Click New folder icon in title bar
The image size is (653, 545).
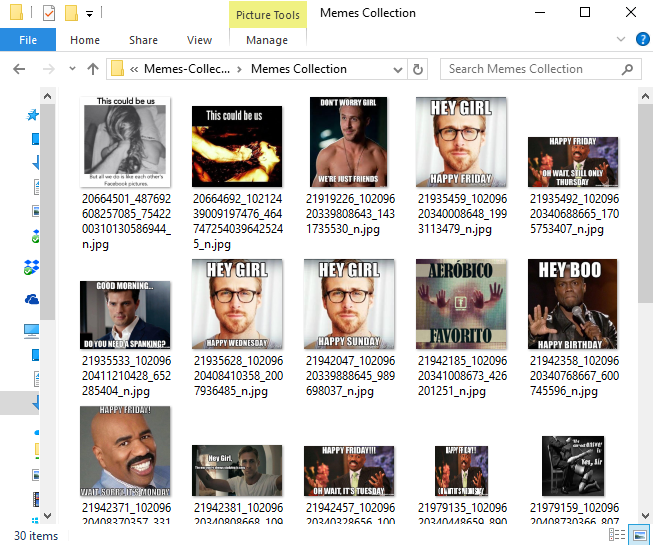(71, 13)
